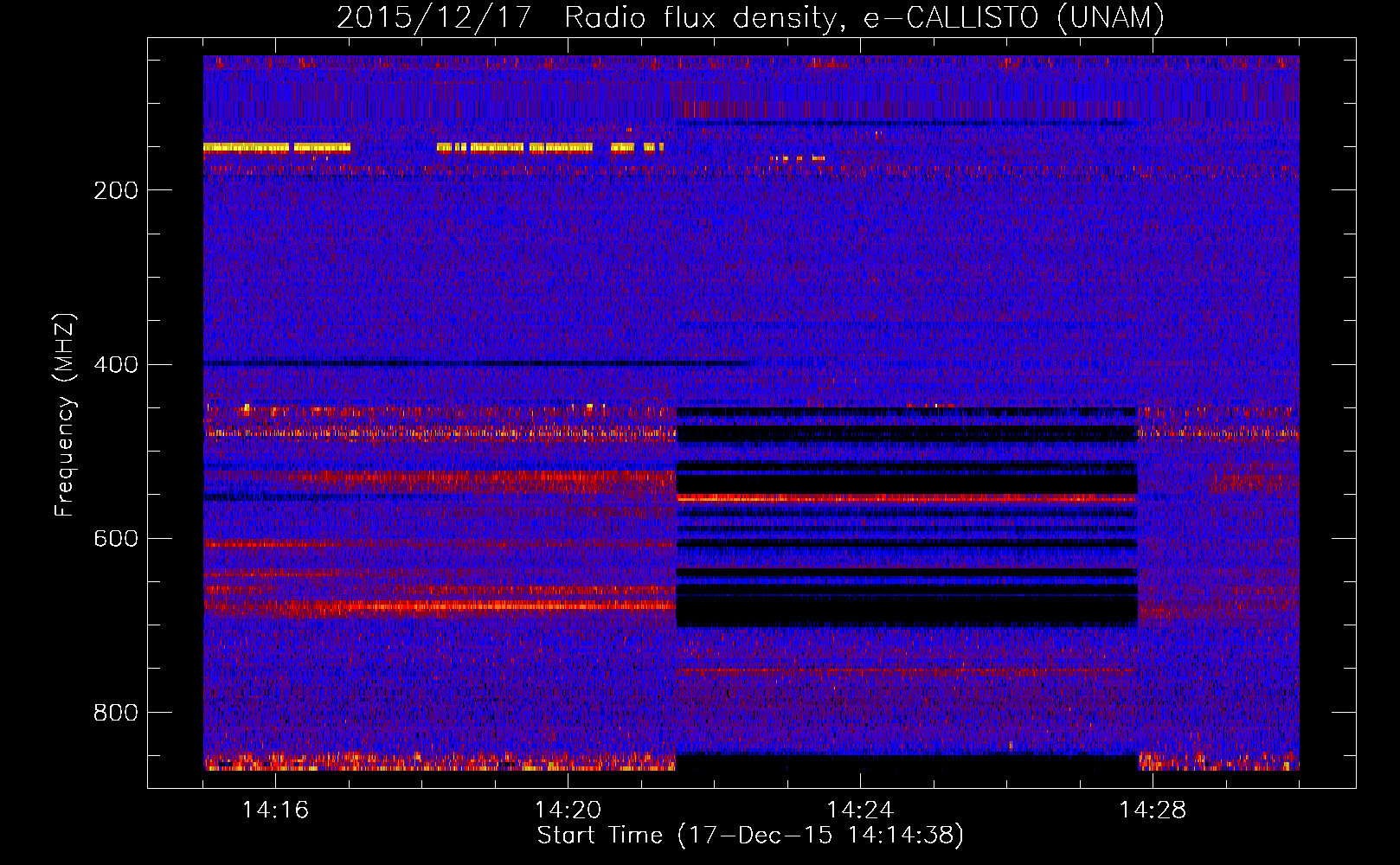Click the 200 frequency tick label
Image resolution: width=1400 pixels, height=865 pixels.
[x=115, y=190]
